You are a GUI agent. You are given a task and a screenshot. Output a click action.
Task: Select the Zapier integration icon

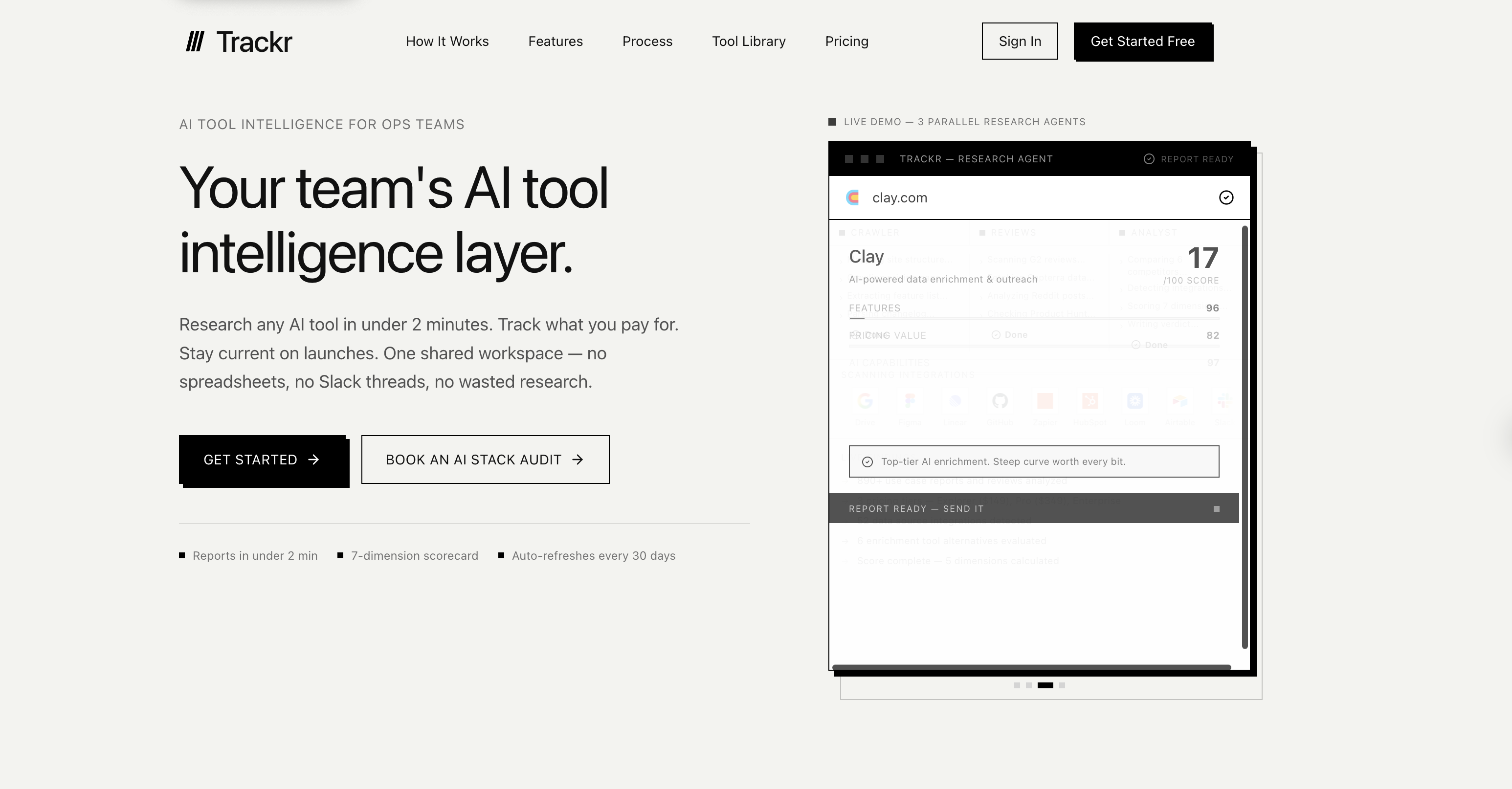pyautogui.click(x=1045, y=401)
